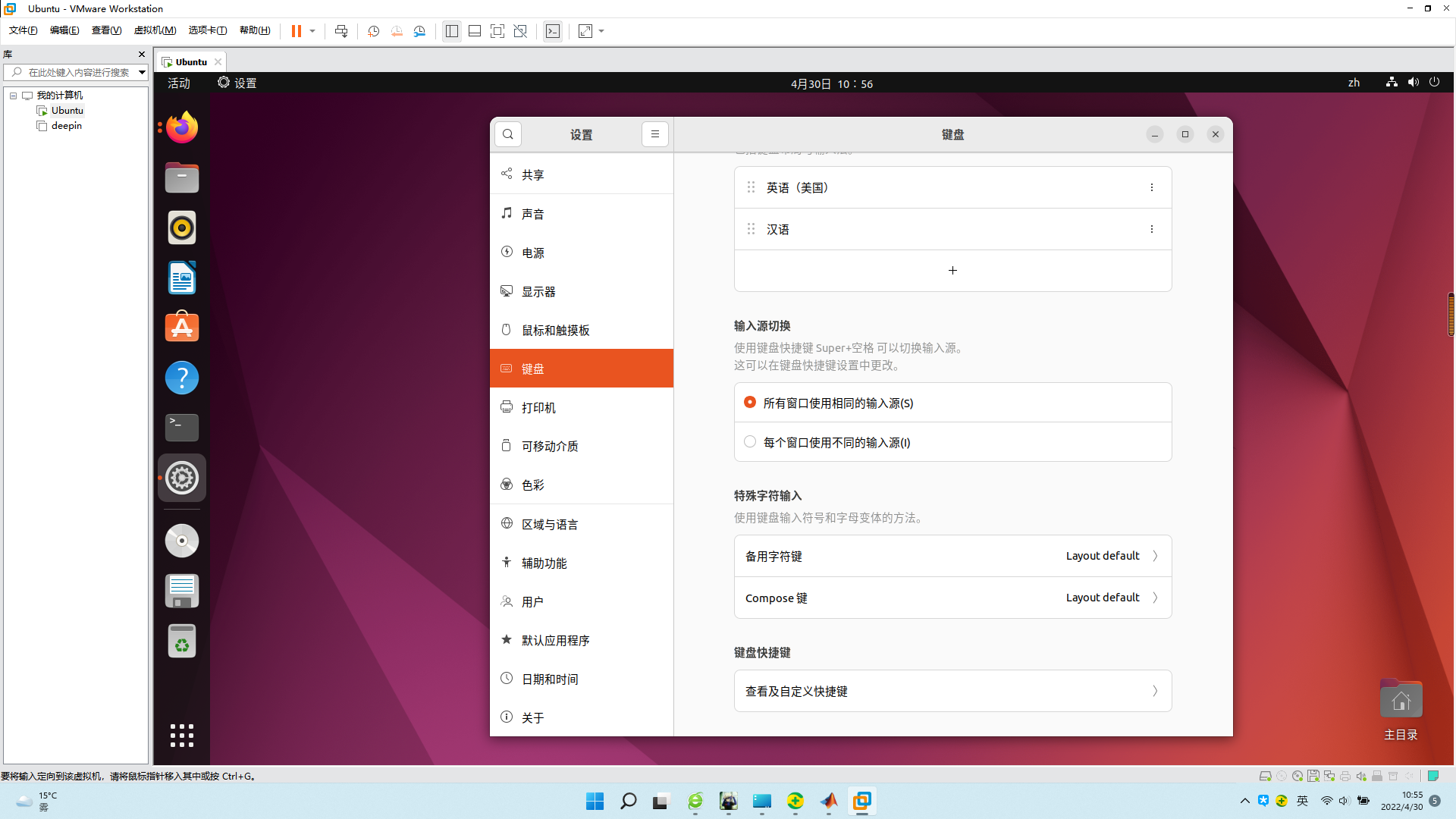Open the 虚拟机(M) menu in VMware
The image size is (1456, 819).
click(x=155, y=30)
